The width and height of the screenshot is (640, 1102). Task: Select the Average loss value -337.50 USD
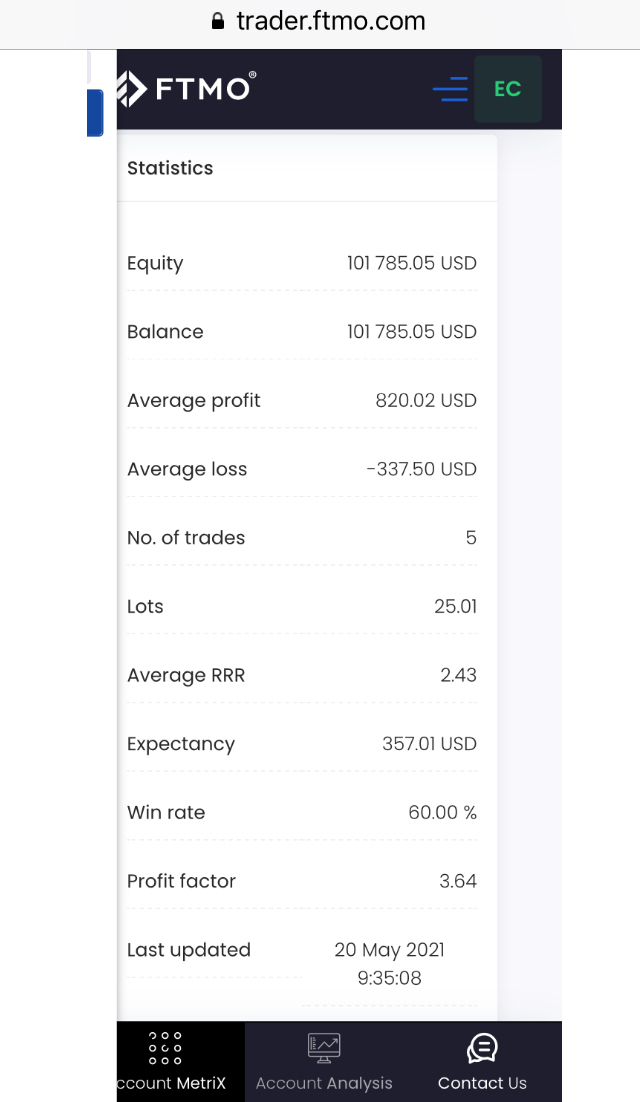point(421,469)
